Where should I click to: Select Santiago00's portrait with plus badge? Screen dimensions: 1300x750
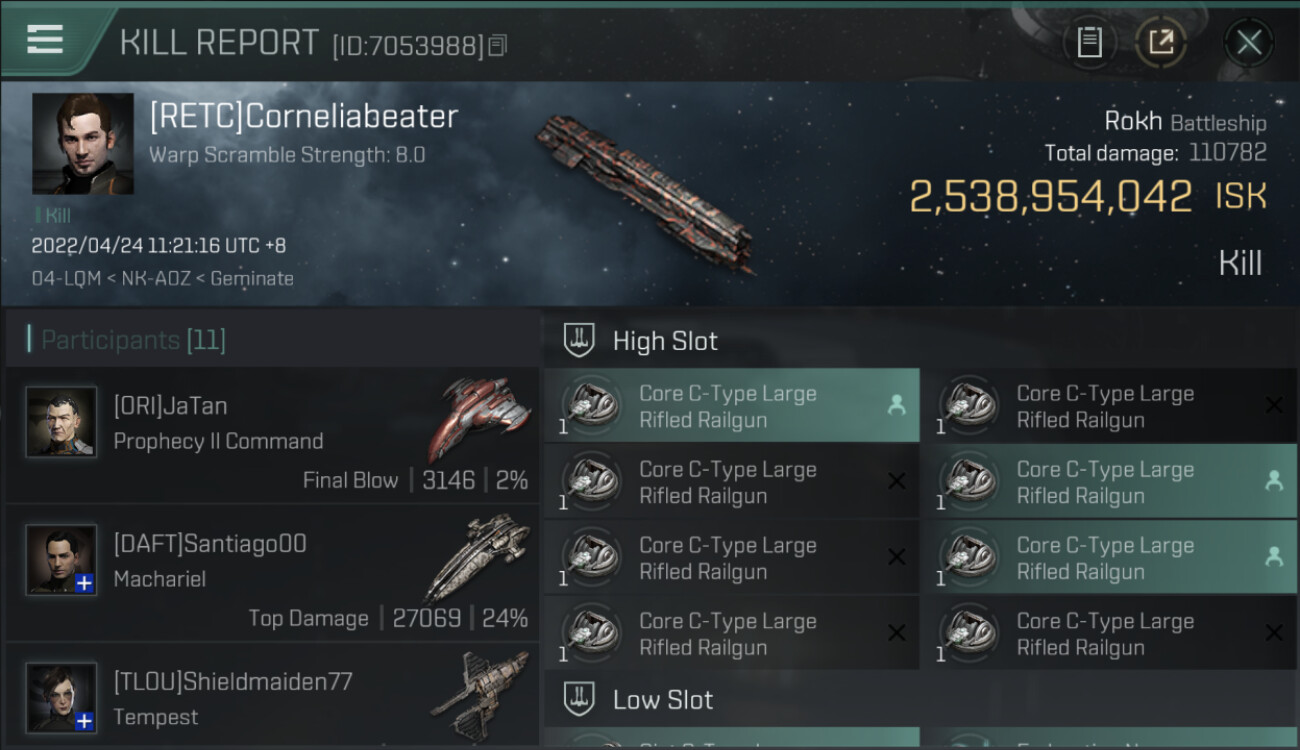61,560
